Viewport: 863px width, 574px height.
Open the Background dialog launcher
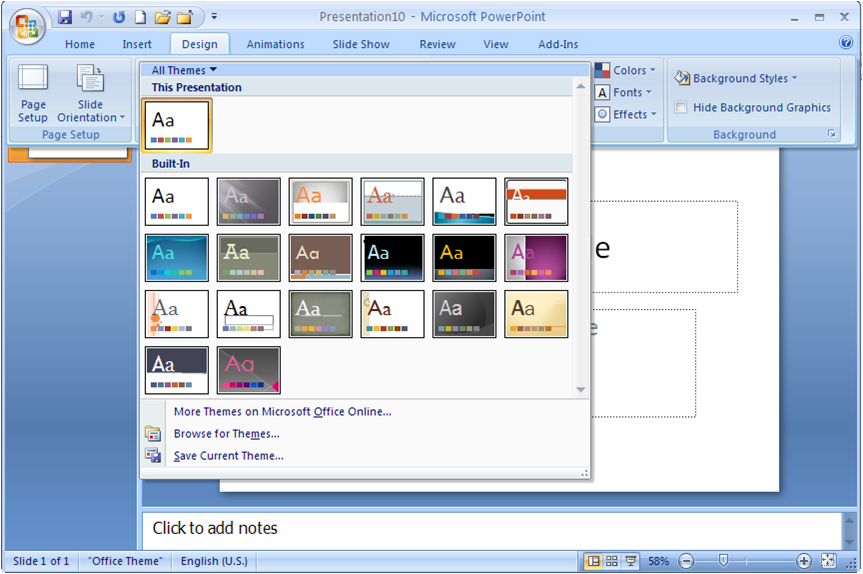tap(832, 134)
